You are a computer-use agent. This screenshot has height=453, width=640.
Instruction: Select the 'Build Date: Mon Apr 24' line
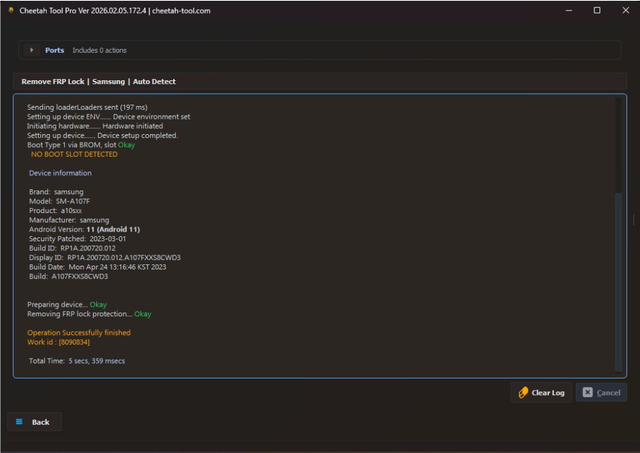coord(98,267)
